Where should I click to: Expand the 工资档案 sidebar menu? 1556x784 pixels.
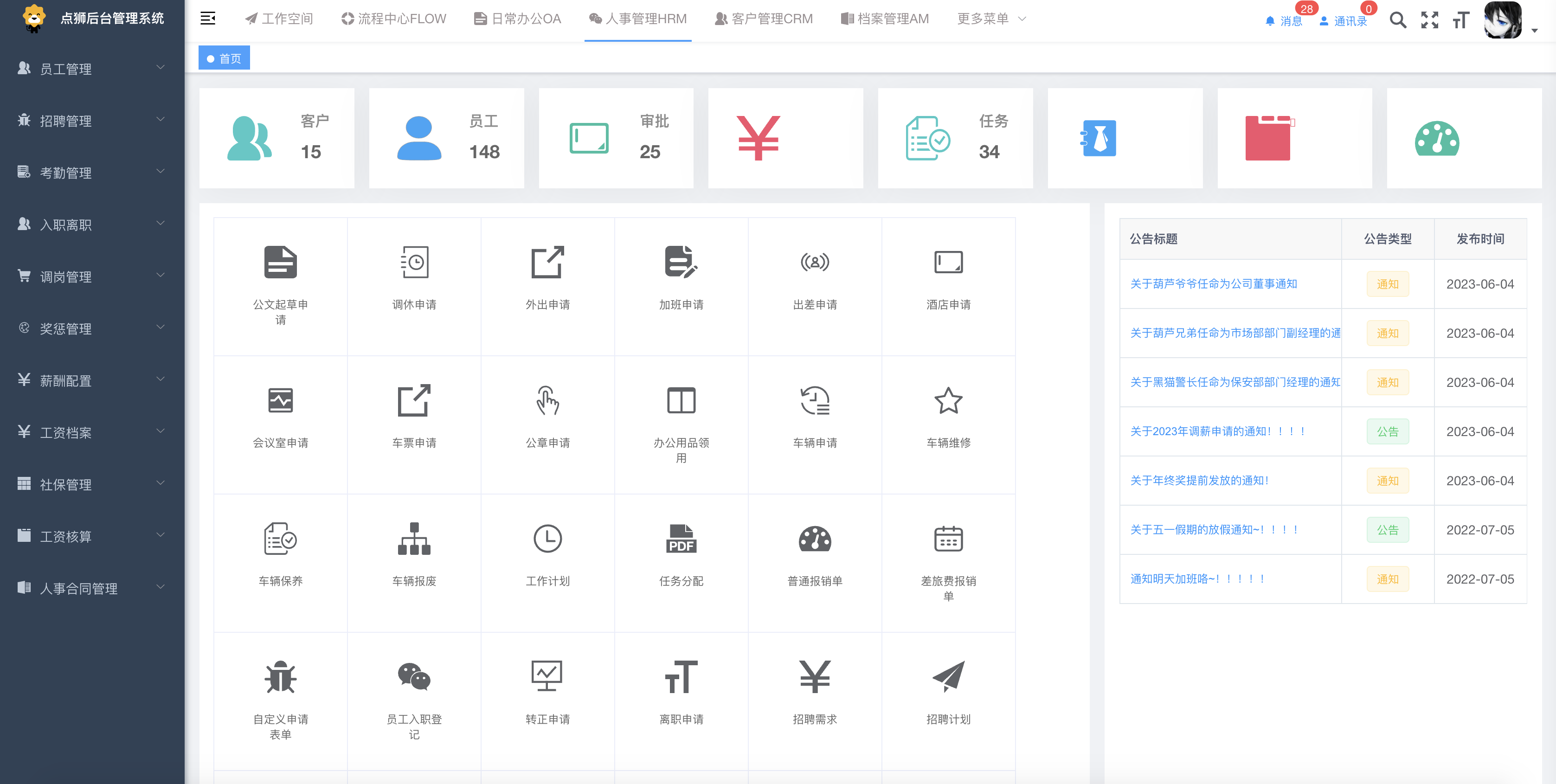point(92,432)
